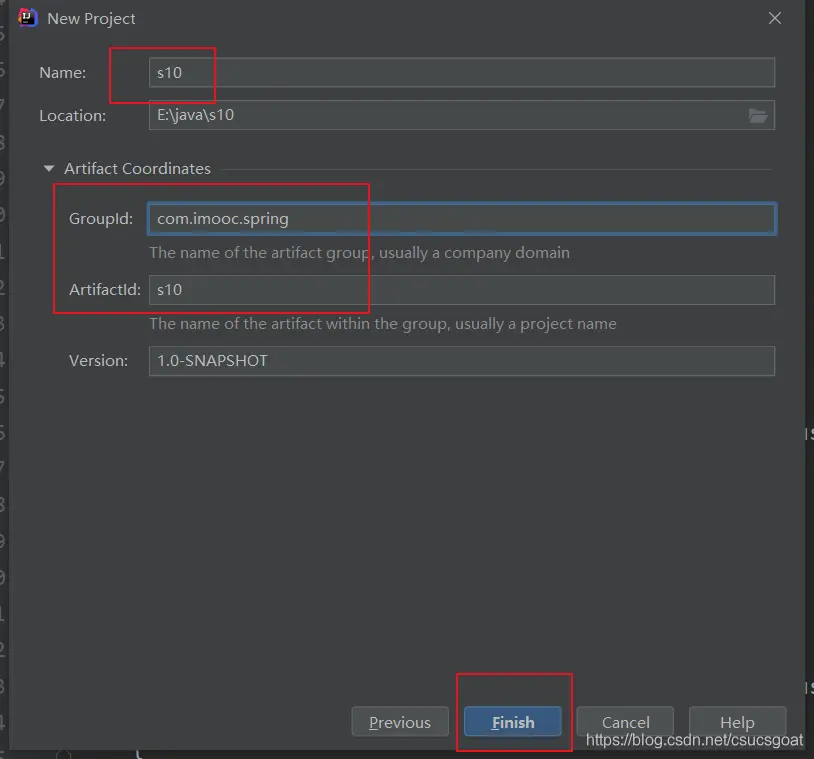Focus the Version field showing 1.0-SNAPSHOT
Viewport: 814px width, 759px height.
(x=460, y=361)
